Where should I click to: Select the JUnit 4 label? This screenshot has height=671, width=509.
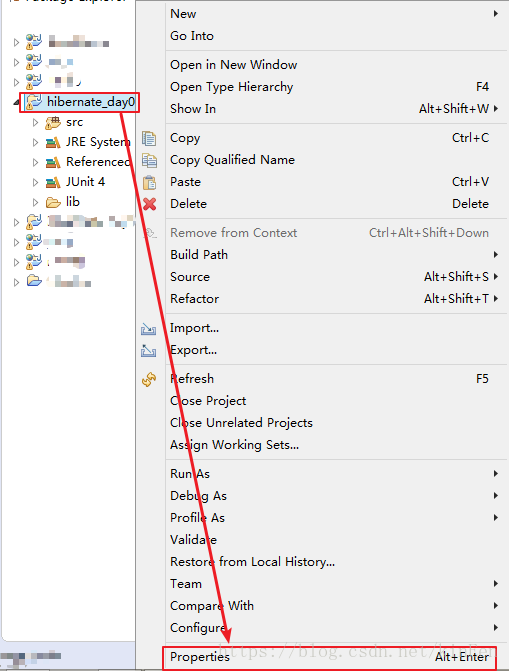click(x=85, y=182)
